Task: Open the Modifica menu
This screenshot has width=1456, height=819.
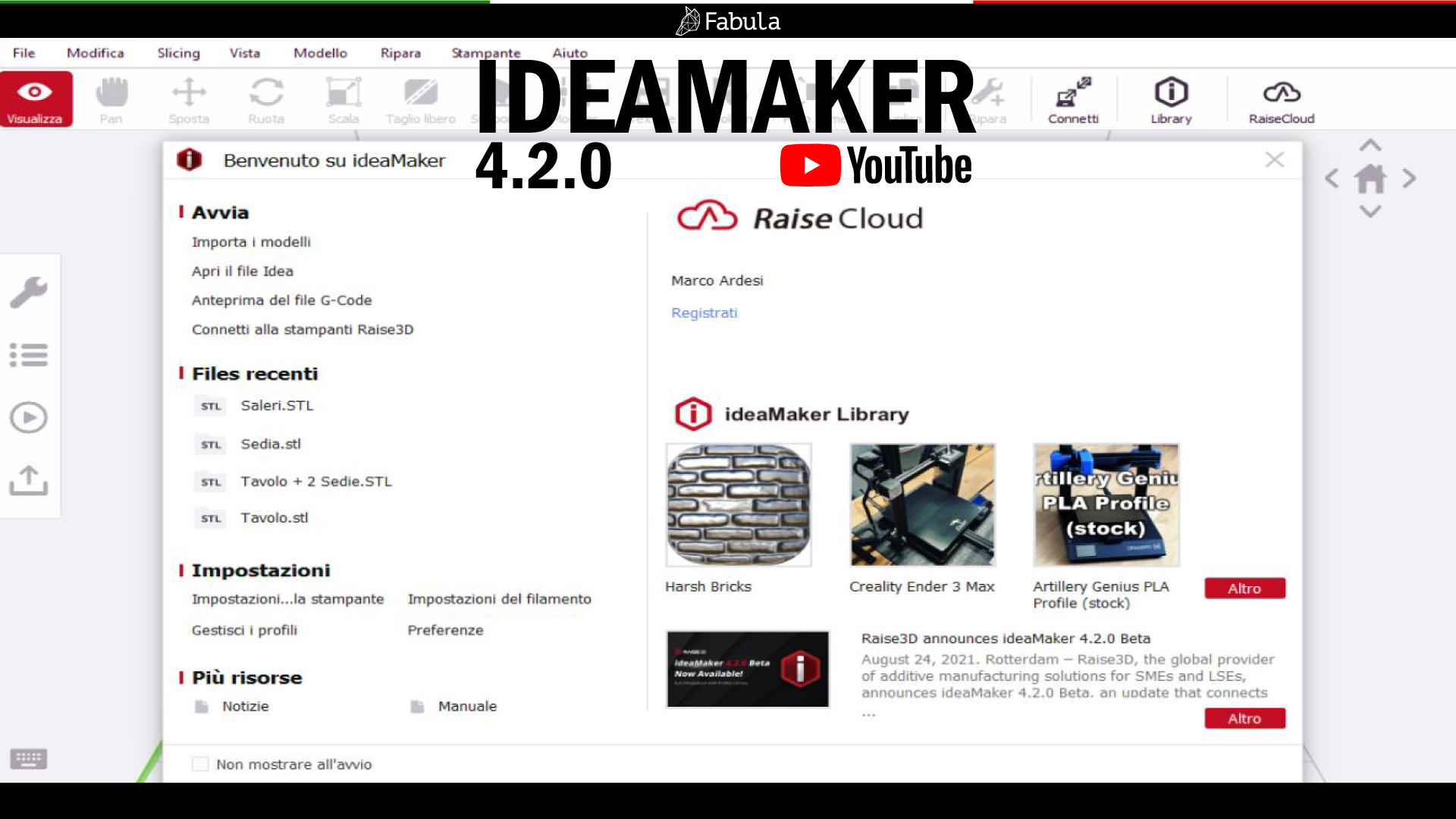Action: click(96, 53)
